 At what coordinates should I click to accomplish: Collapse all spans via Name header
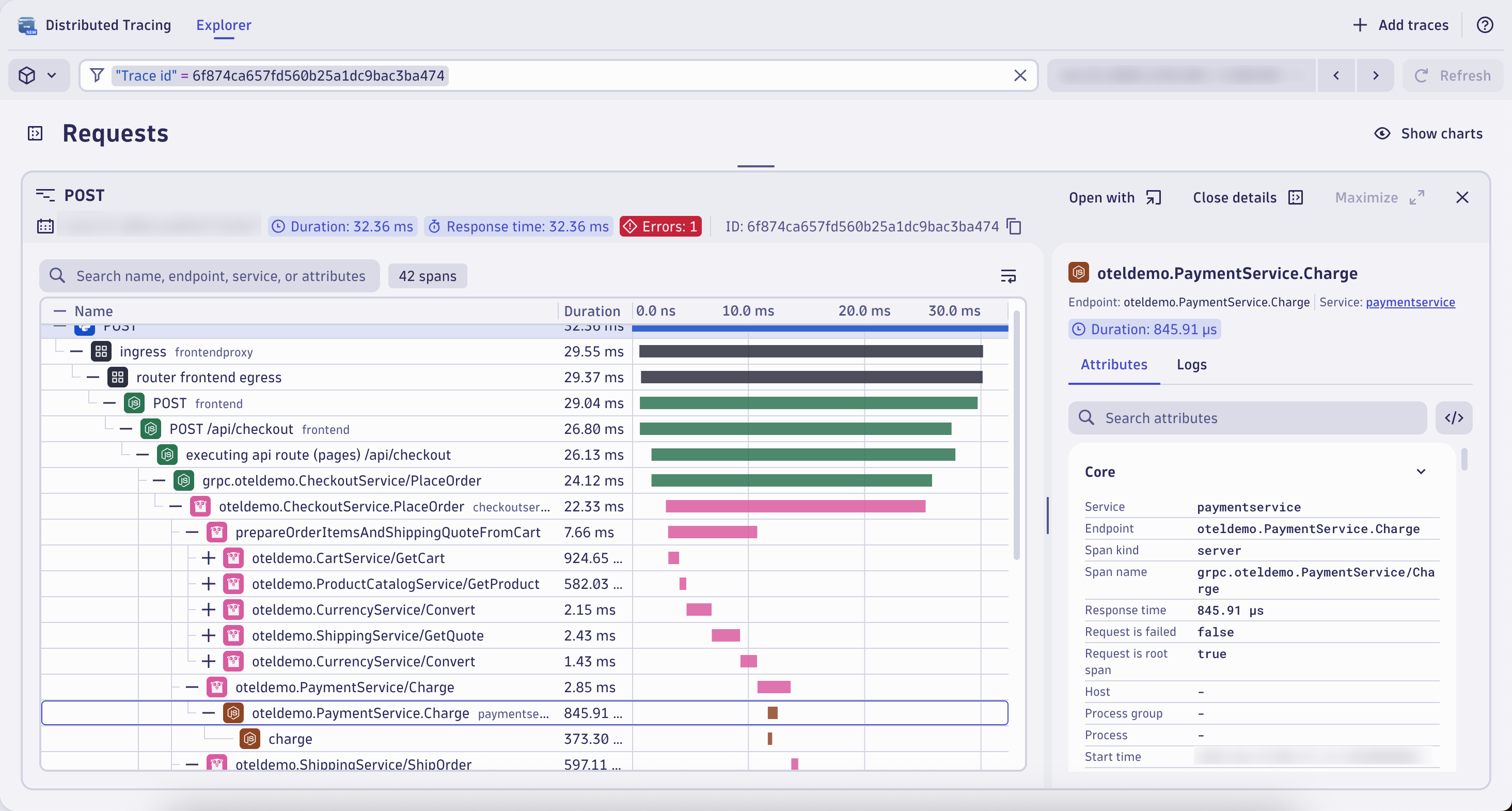coord(60,311)
